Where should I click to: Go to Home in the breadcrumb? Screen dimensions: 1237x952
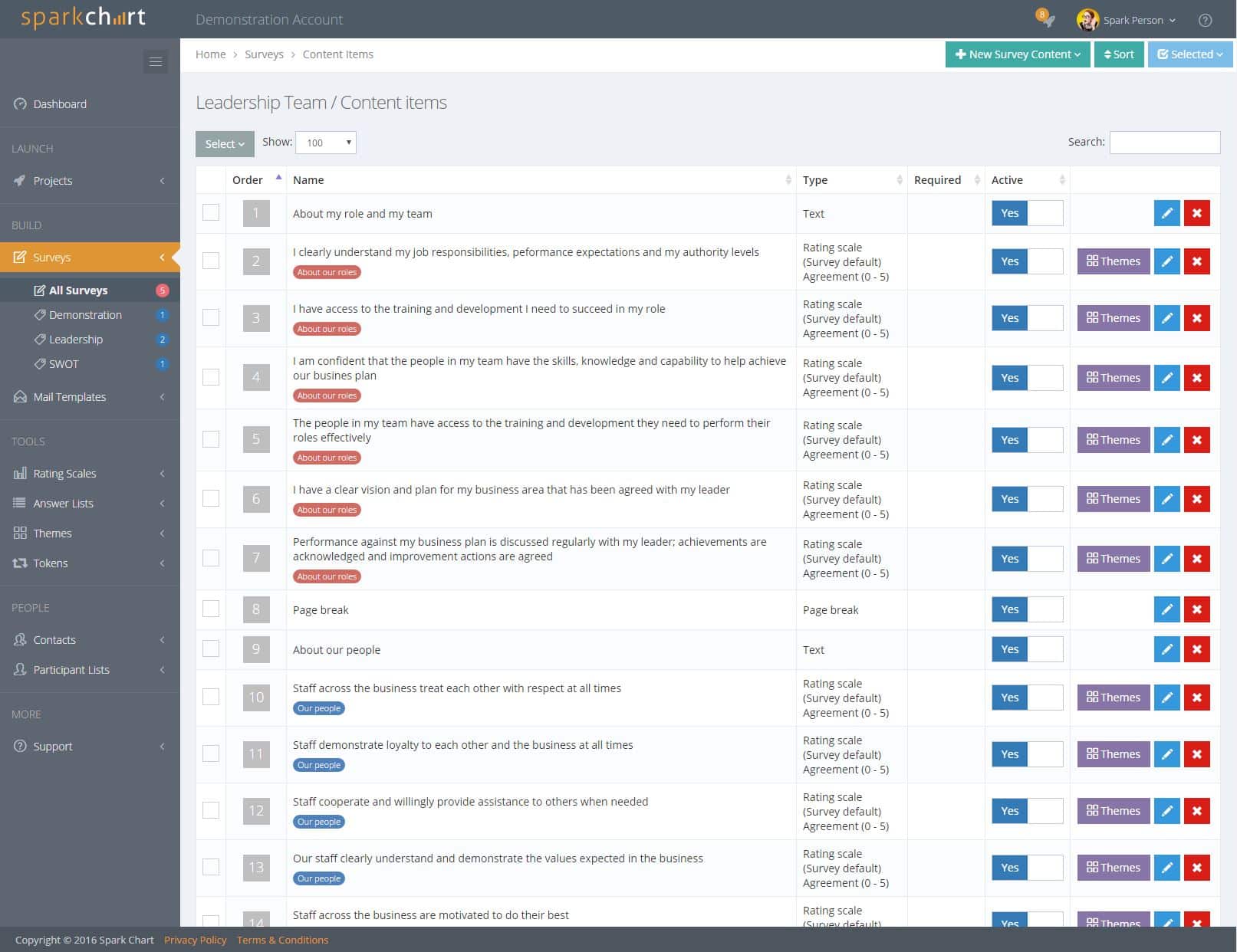tap(211, 54)
